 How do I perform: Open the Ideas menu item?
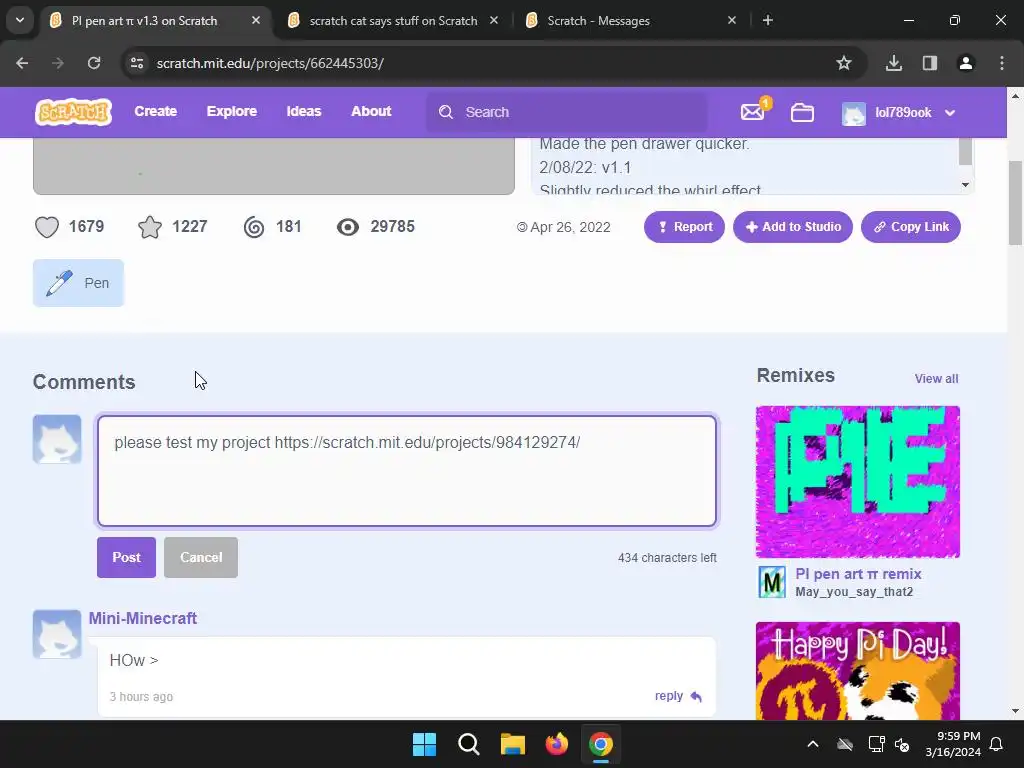coord(304,112)
